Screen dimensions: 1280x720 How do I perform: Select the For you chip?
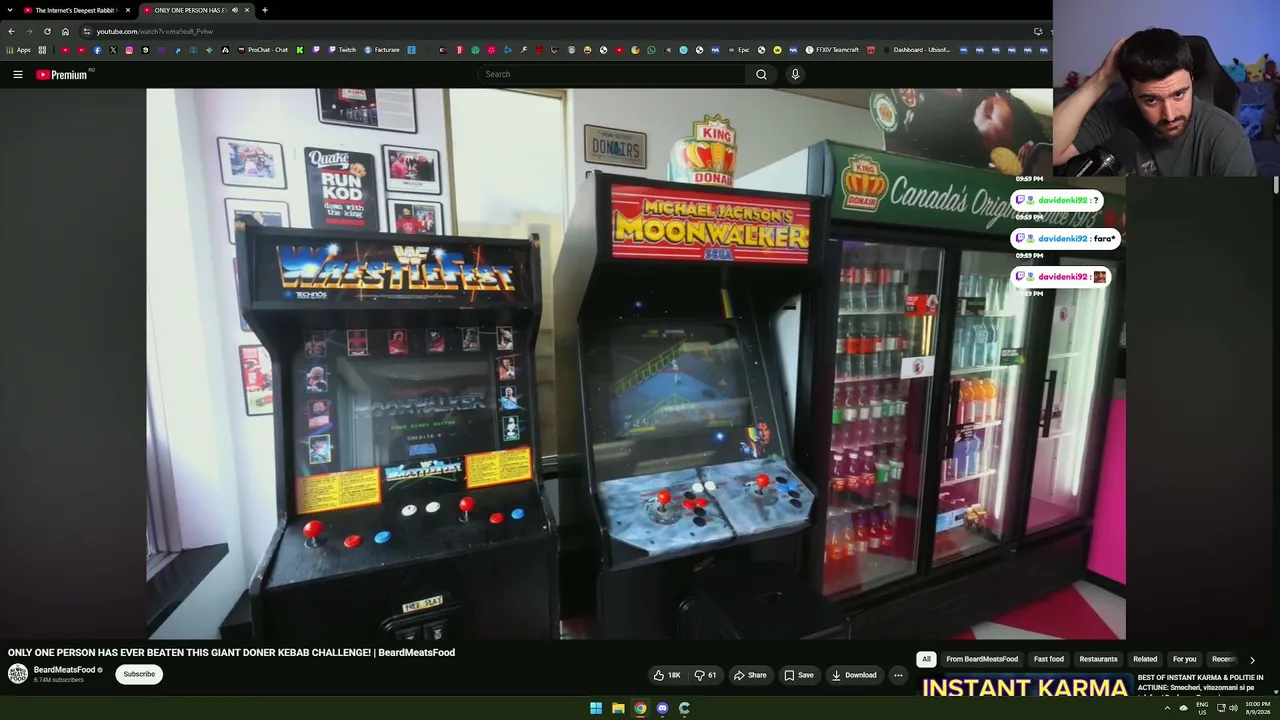coord(1184,659)
